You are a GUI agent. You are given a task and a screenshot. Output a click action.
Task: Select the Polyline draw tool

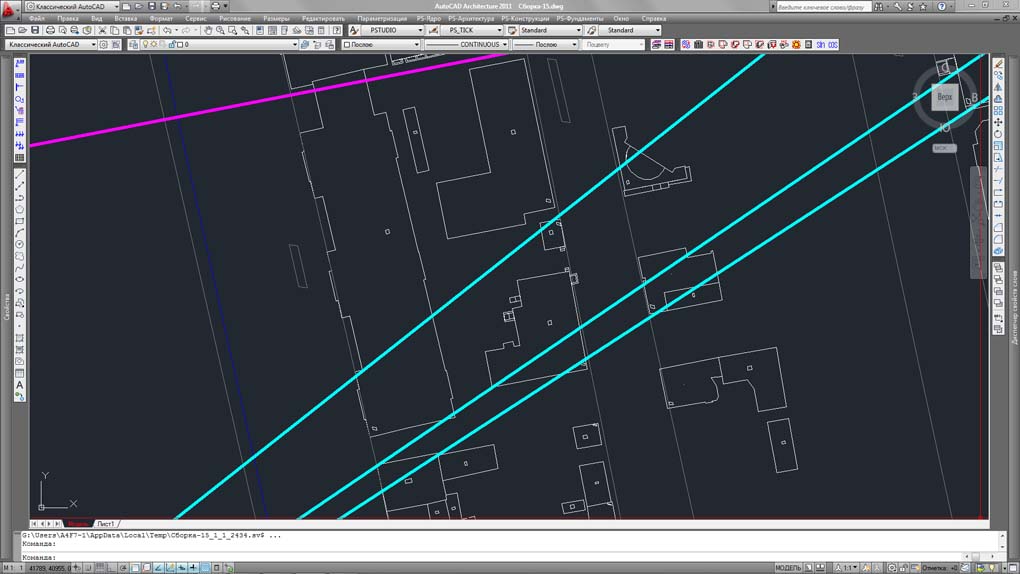[x=20, y=198]
